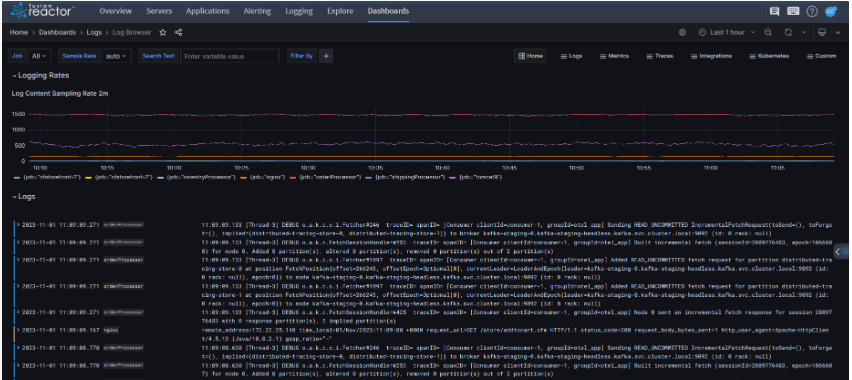Expand the first 11:09:08.770 orderProcessor log row
The height and width of the screenshot is (380, 852).
[x=18, y=347]
